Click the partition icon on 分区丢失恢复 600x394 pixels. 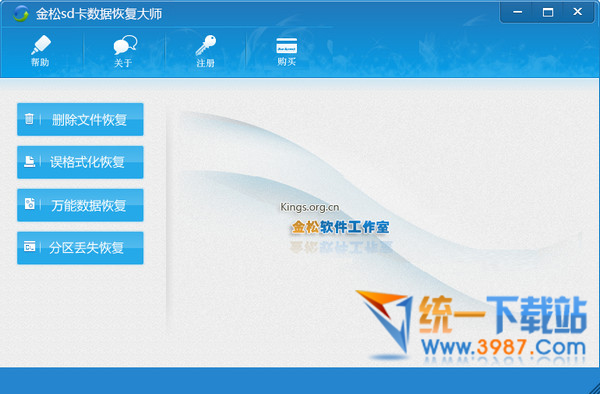click(x=29, y=247)
